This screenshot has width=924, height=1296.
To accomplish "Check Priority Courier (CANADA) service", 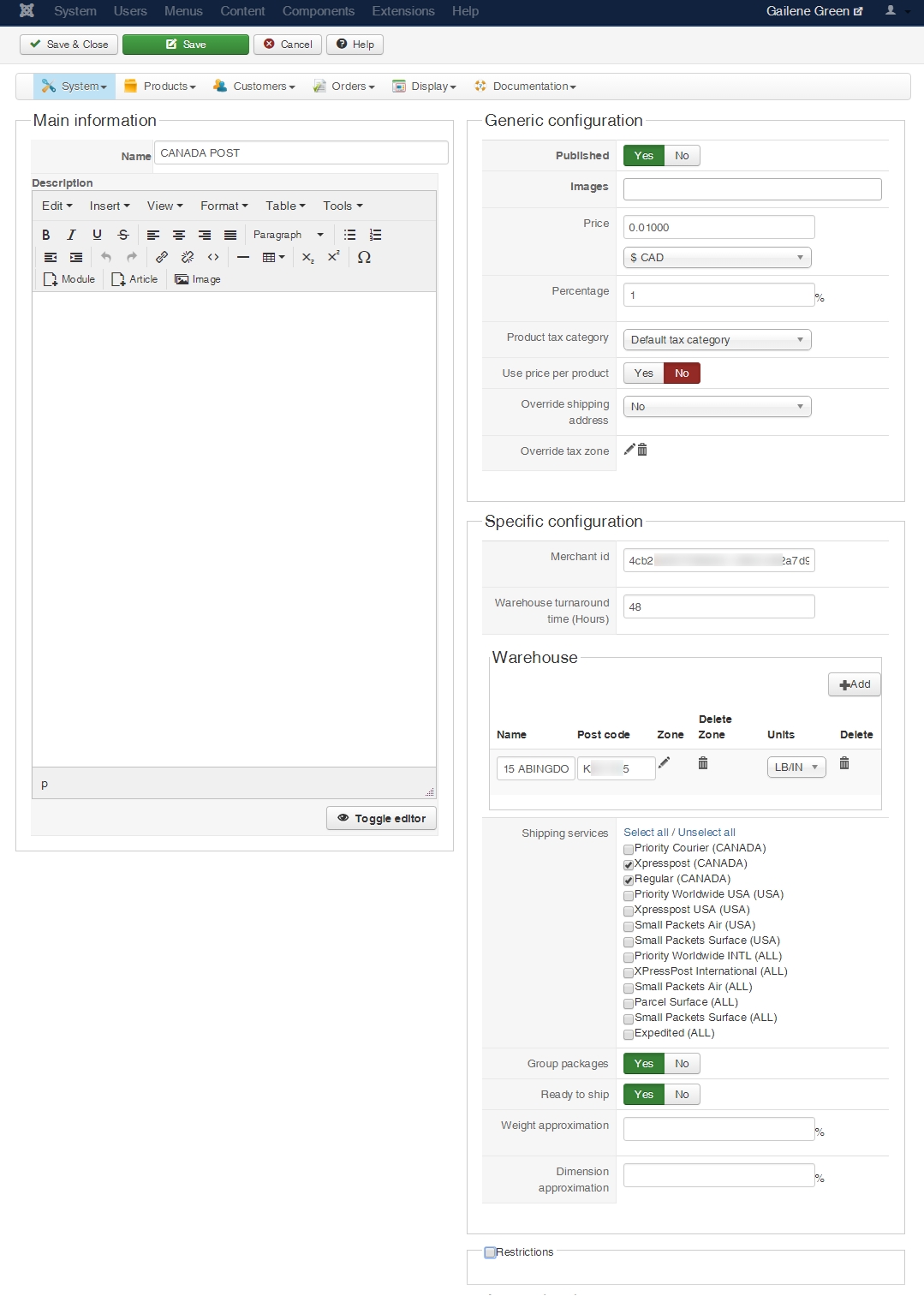I will point(629,849).
